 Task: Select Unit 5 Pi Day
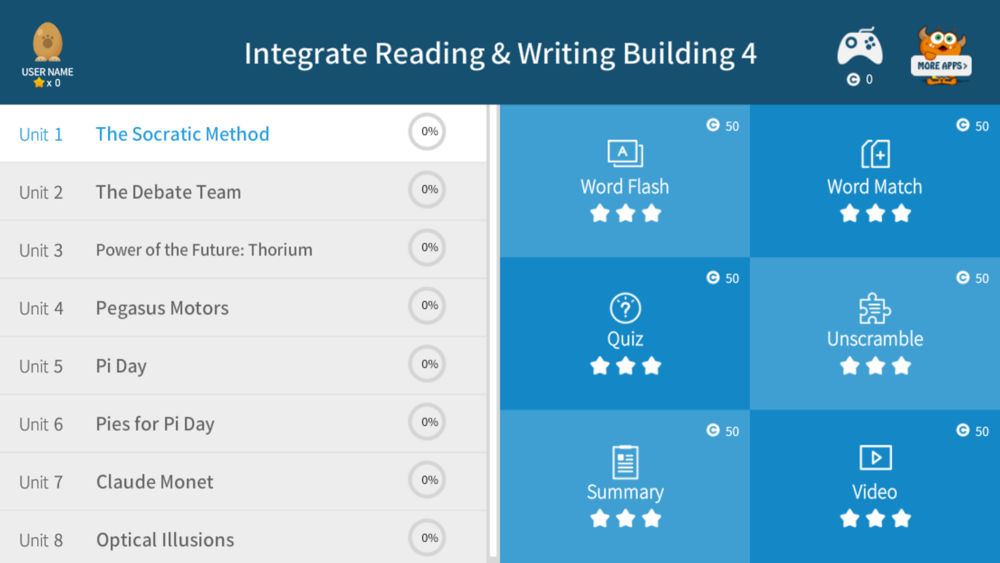pyautogui.click(x=243, y=366)
